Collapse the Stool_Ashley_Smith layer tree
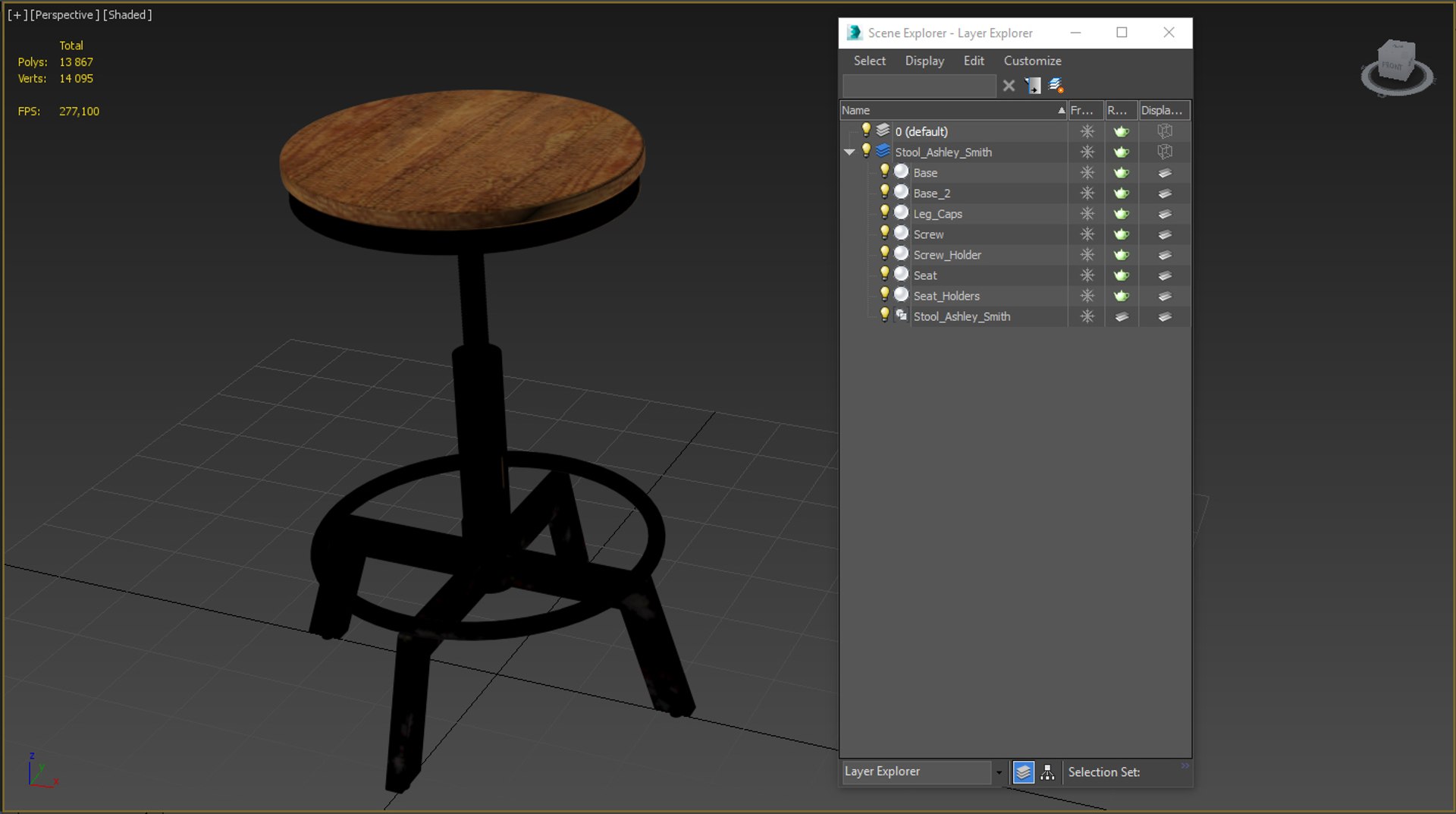This screenshot has height=814, width=1456. pyautogui.click(x=849, y=152)
